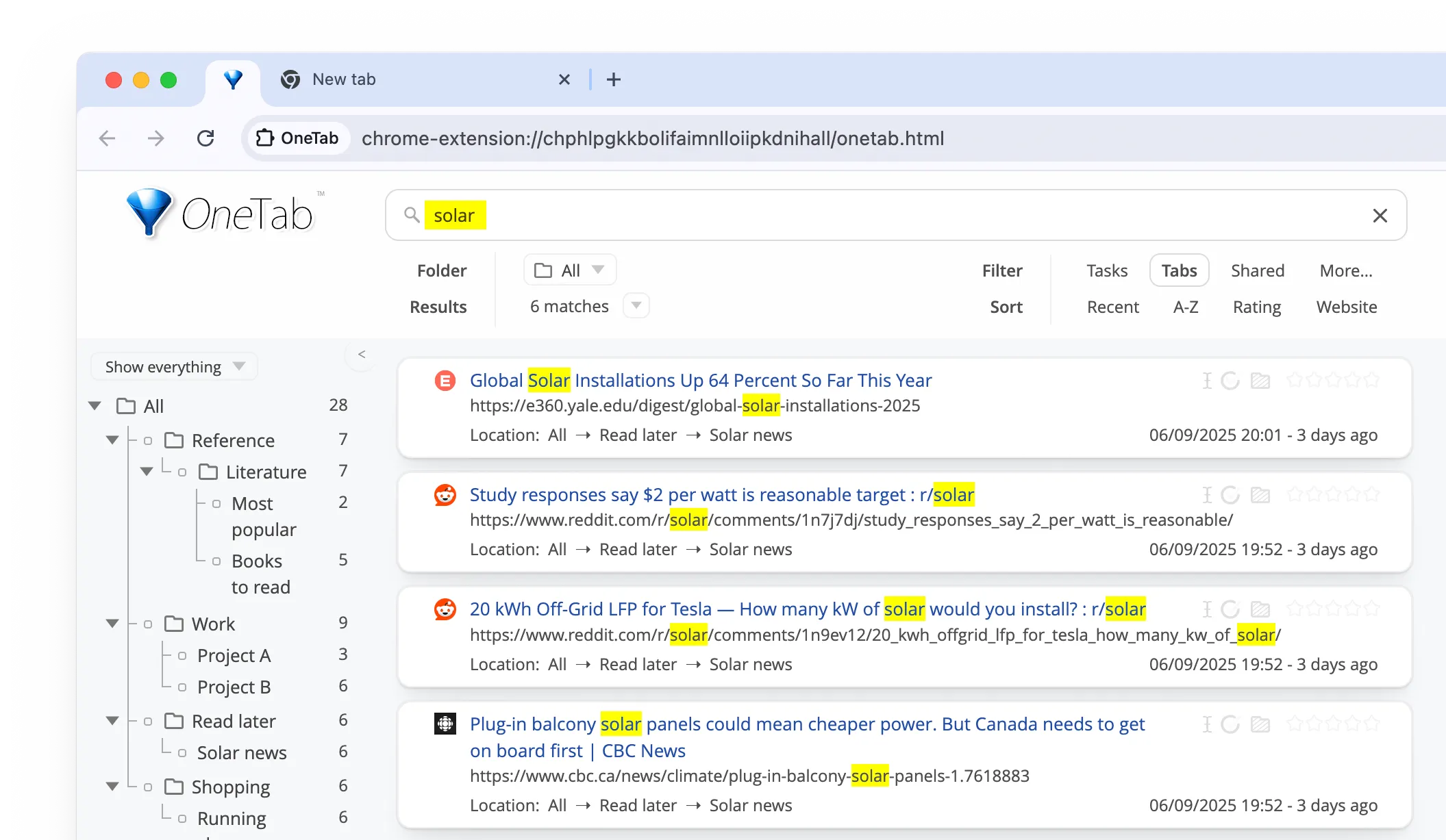Screen dimensions: 1446x840
Task: Rate the Global Solar result five stars
Action: tap(1371, 380)
